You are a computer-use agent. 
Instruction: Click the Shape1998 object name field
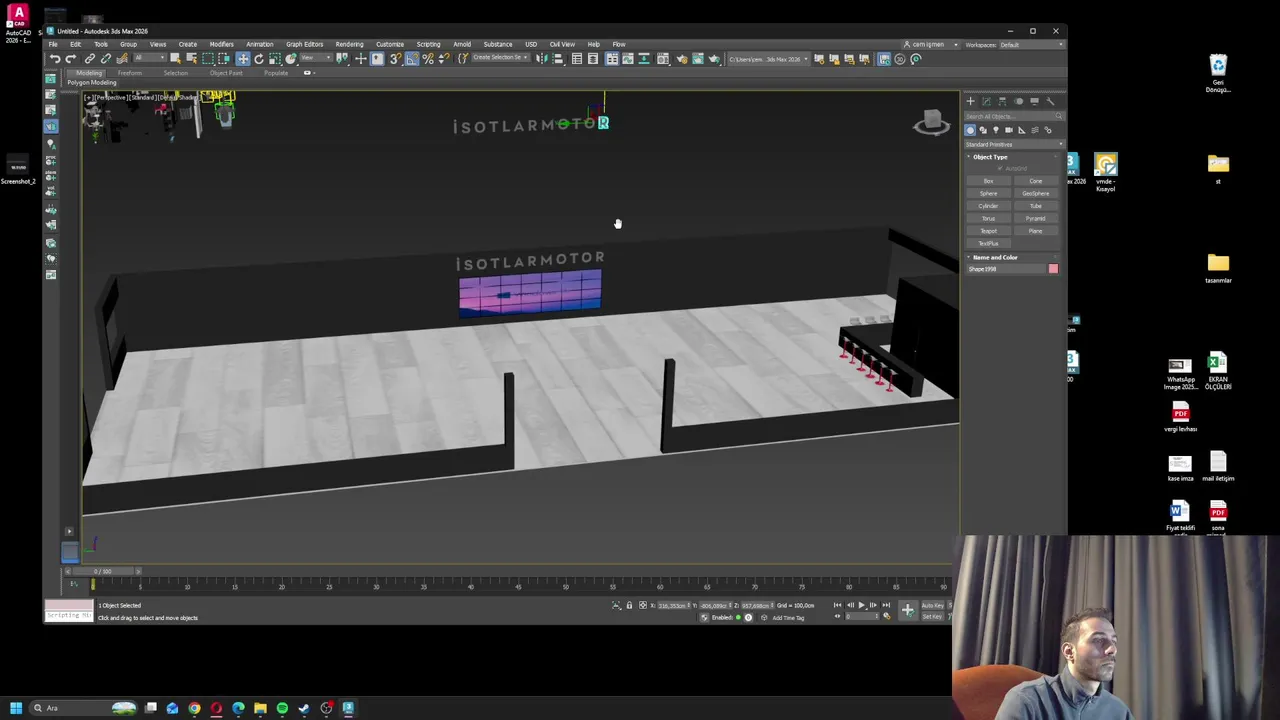(x=1005, y=269)
